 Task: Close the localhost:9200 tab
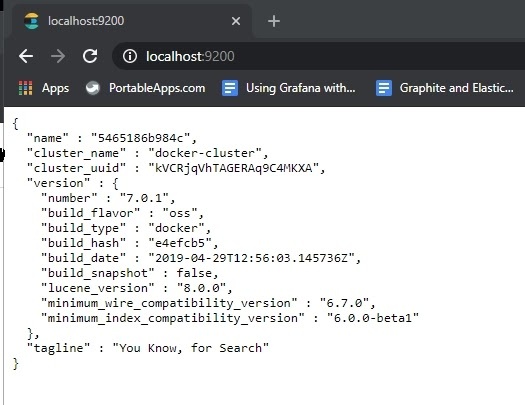point(236,21)
